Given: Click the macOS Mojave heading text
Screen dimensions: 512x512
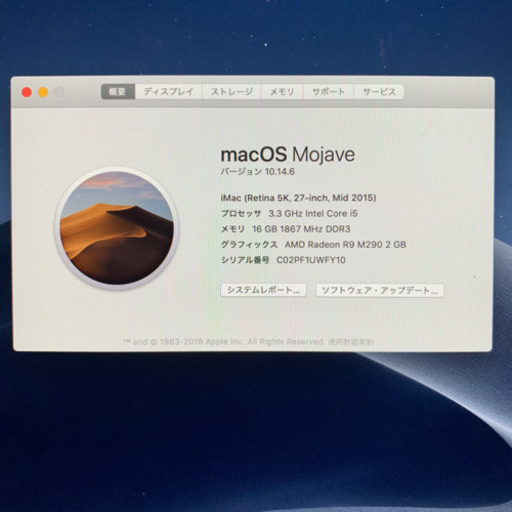Looking at the screenshot, I should (x=288, y=155).
